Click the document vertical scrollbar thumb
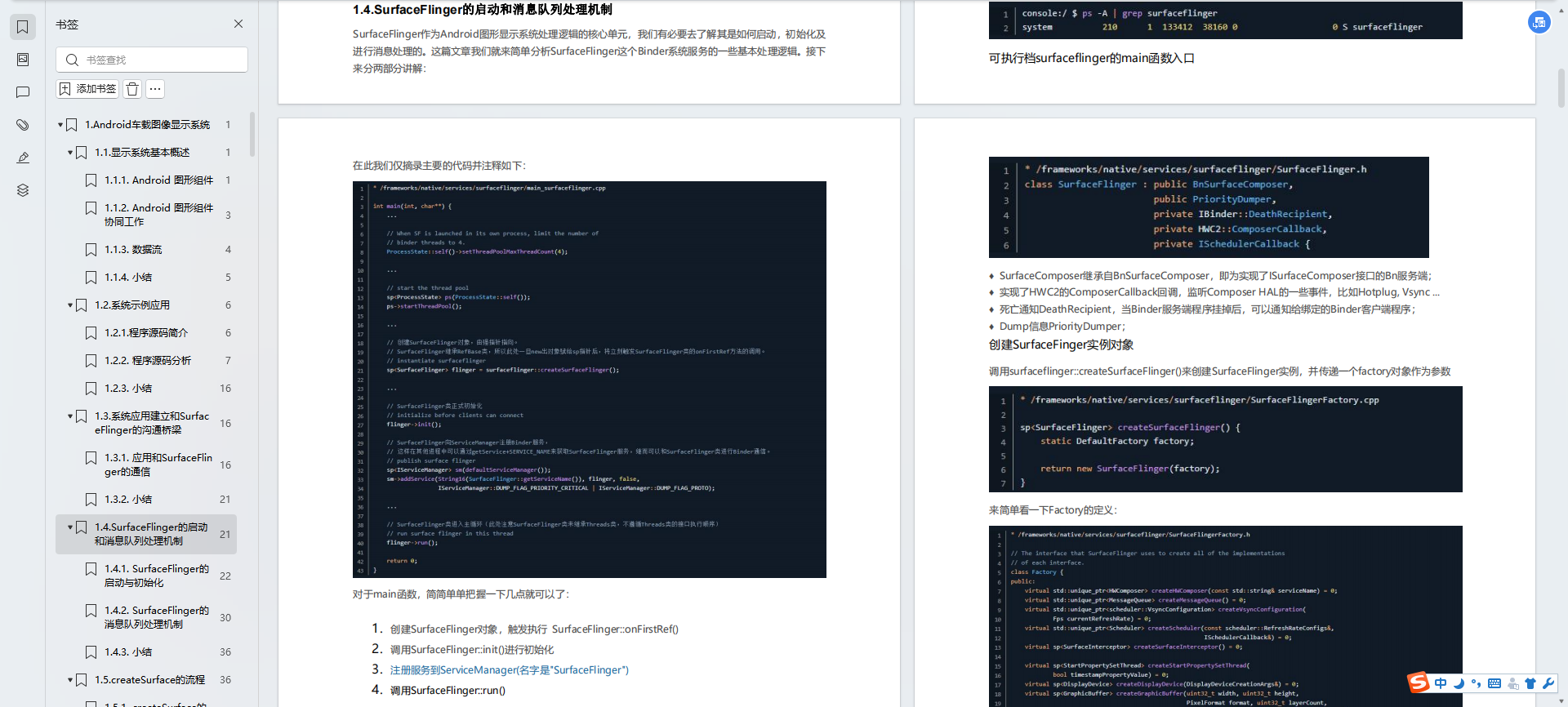Screen dimensions: 1568x707 tap(1561, 88)
